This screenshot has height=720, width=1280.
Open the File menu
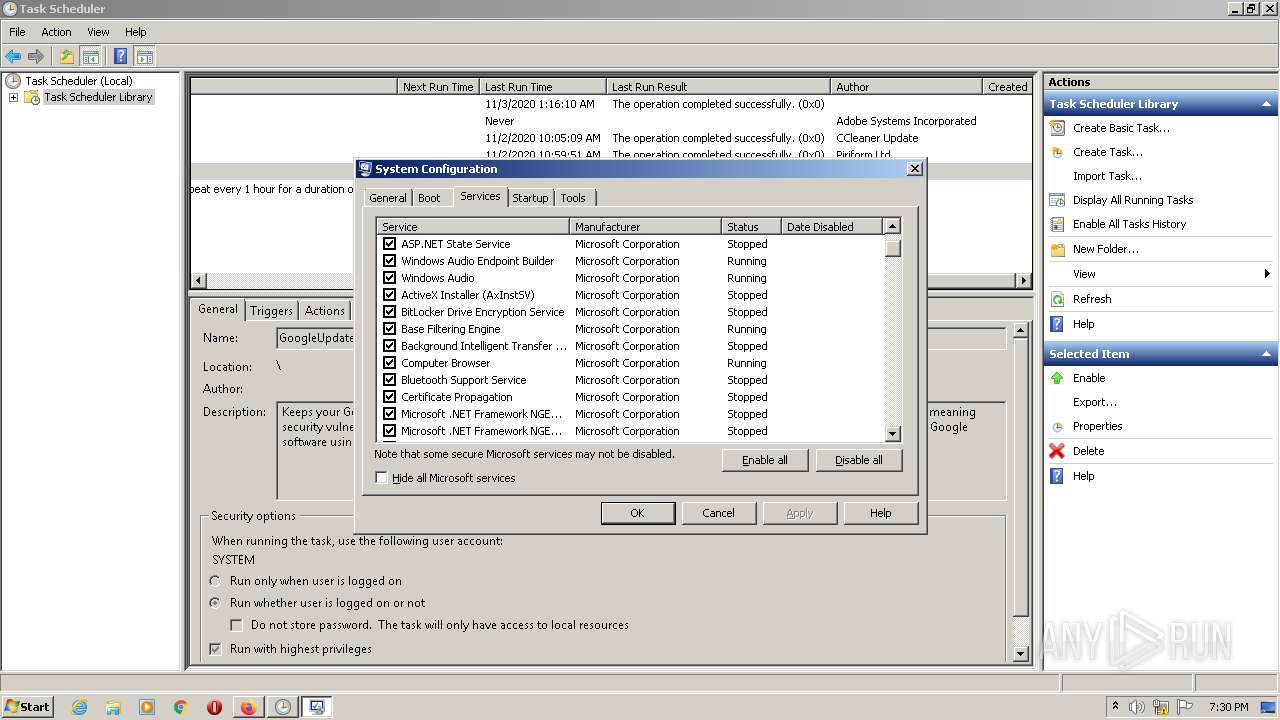point(17,32)
